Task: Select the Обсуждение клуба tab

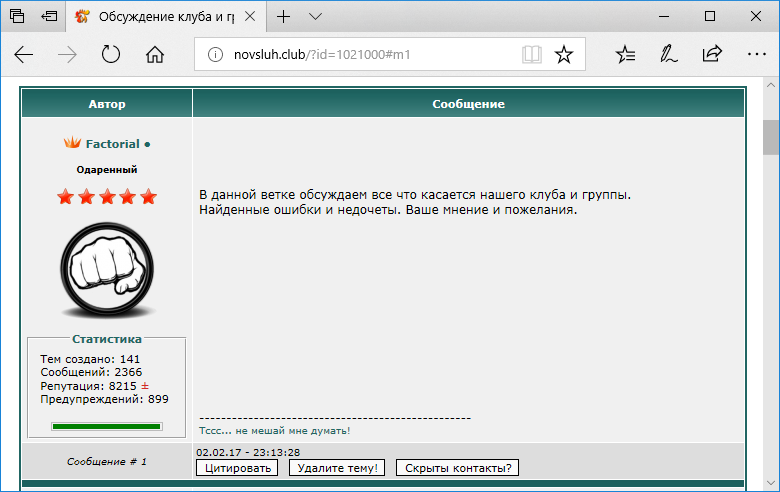Action: (x=160, y=16)
